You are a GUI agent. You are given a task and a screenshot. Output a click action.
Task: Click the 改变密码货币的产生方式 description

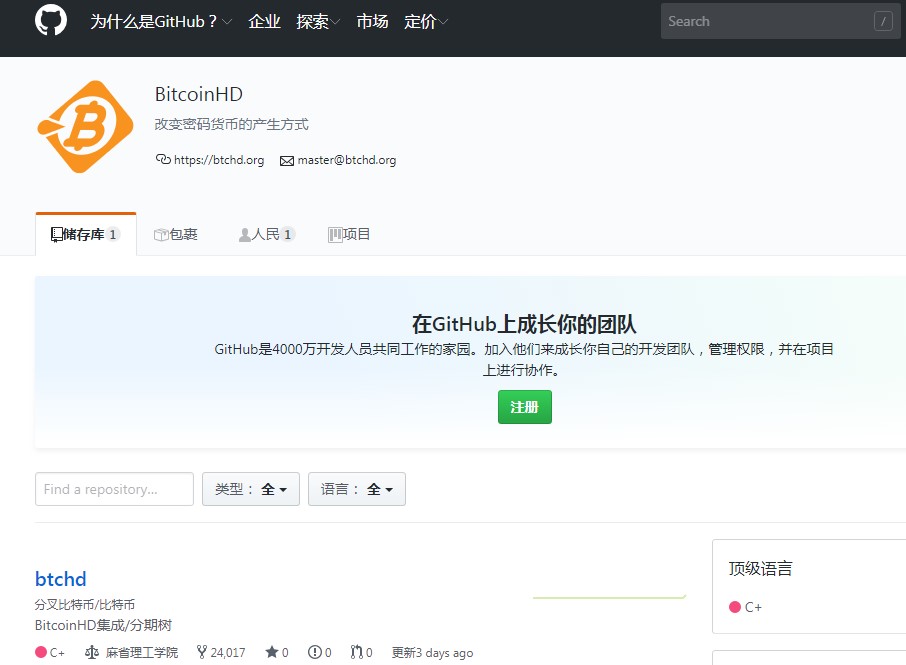(231, 124)
